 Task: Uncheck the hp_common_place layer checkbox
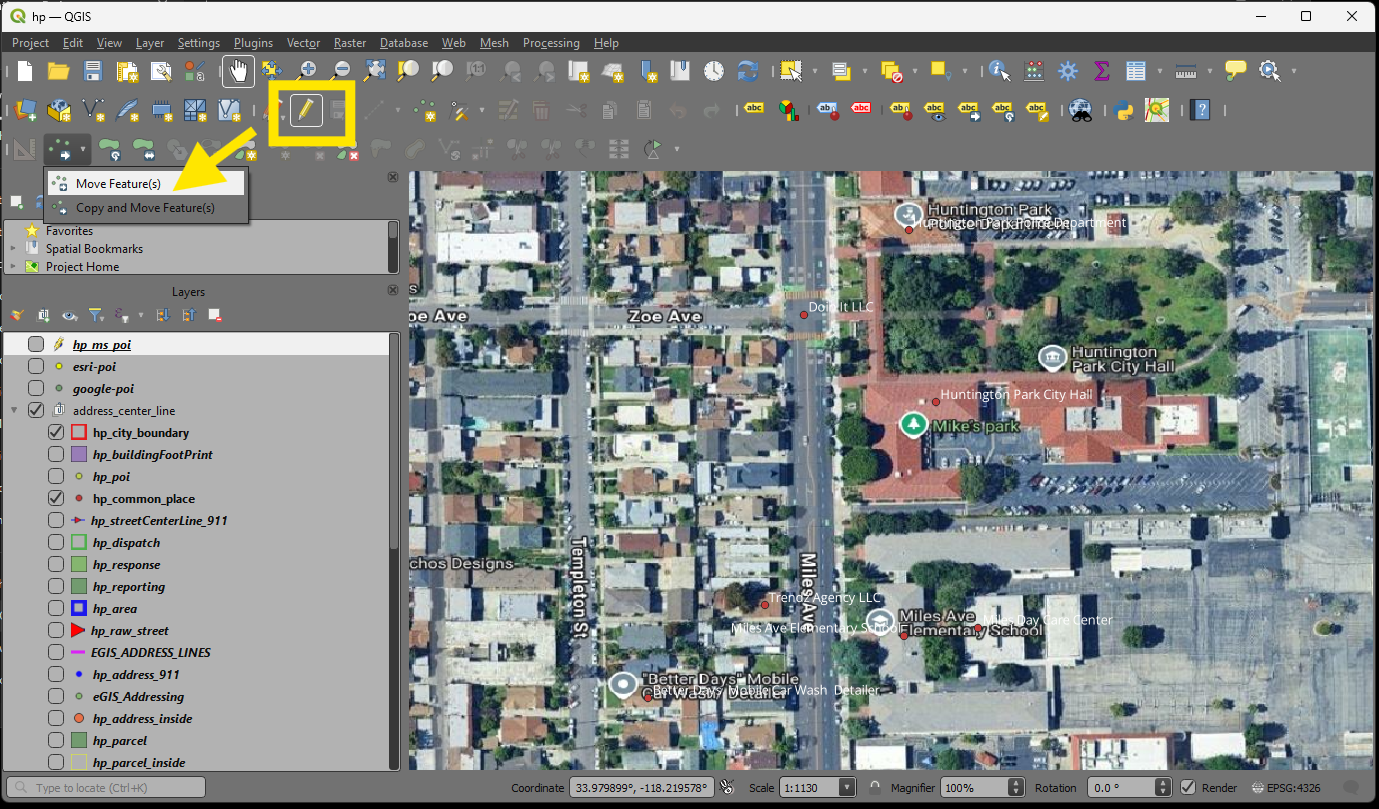coord(56,498)
